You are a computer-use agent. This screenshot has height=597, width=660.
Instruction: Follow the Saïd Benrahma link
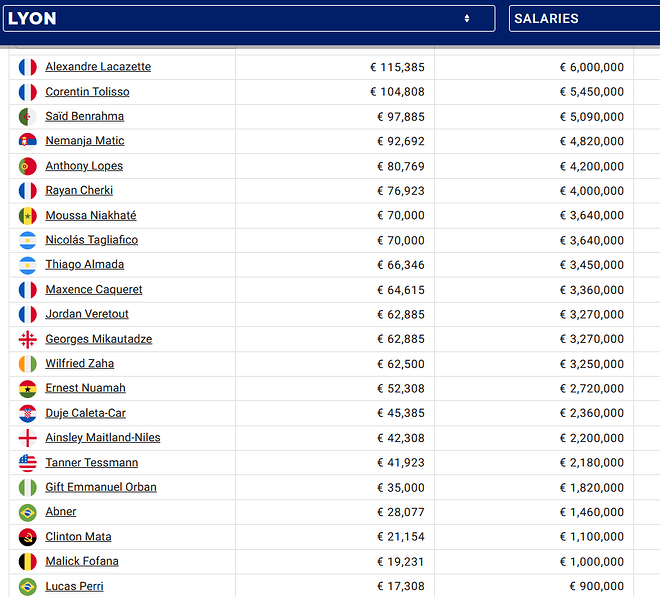[x=85, y=116]
